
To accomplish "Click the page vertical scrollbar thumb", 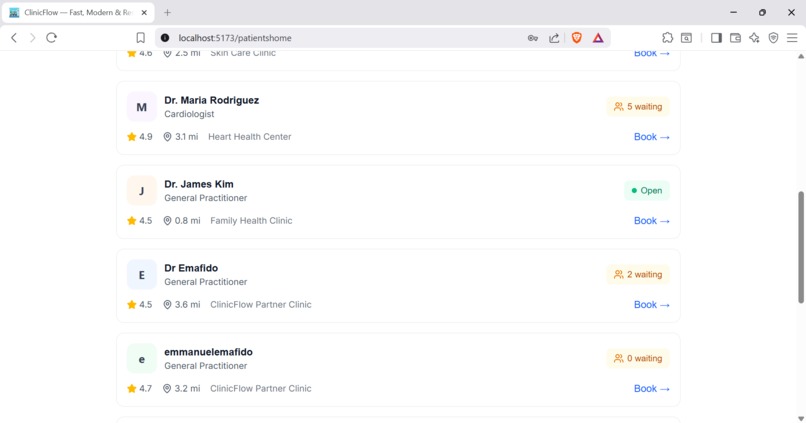I will (800, 247).
